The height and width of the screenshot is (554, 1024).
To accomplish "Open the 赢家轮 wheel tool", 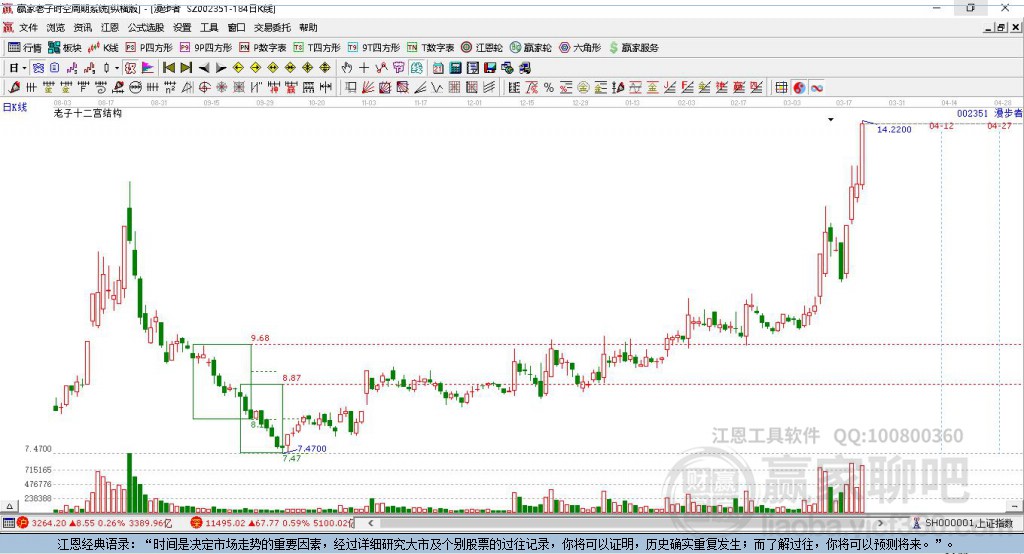I will click(x=531, y=48).
